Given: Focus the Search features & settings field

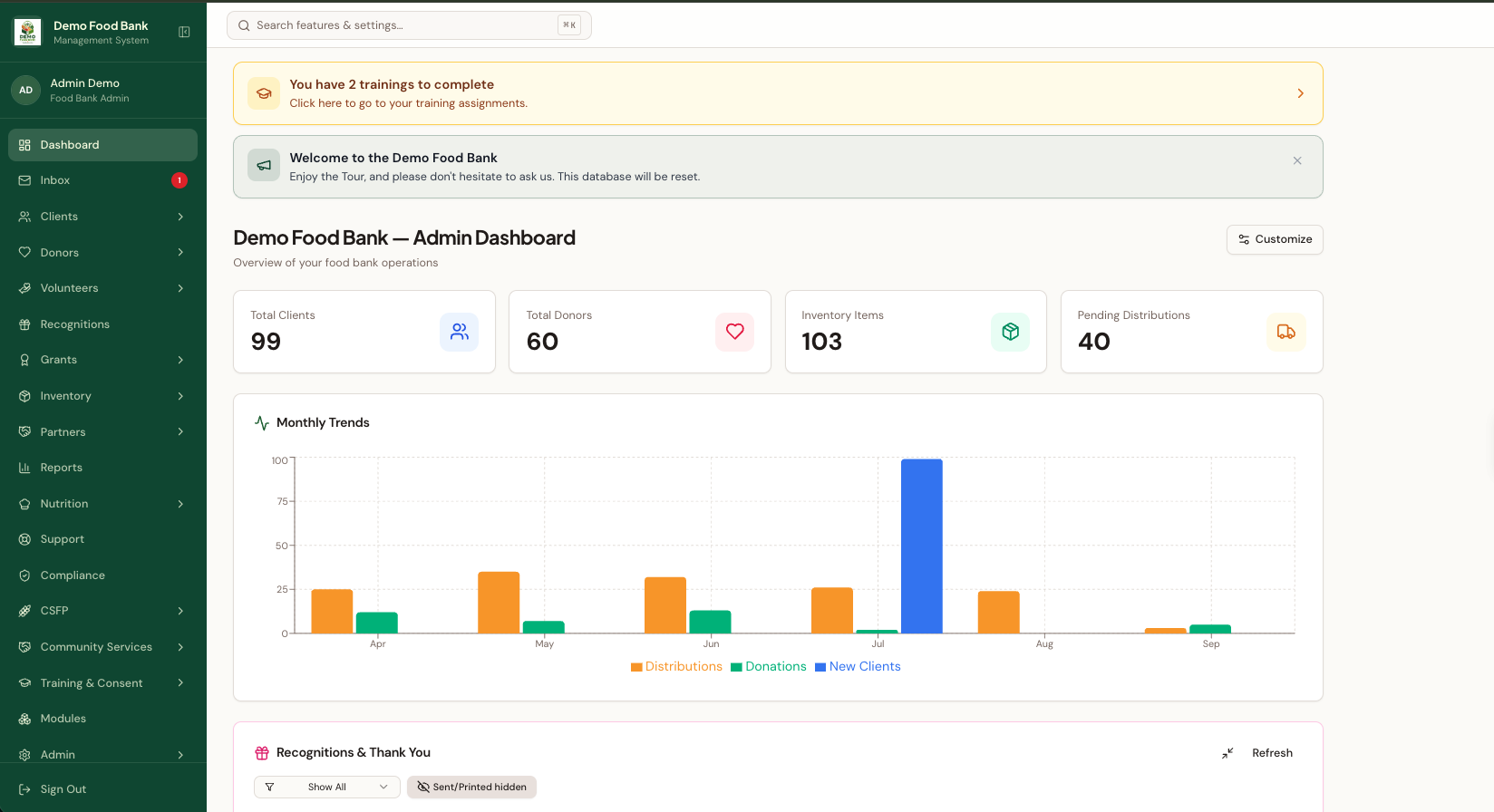Looking at the screenshot, I should click(409, 25).
